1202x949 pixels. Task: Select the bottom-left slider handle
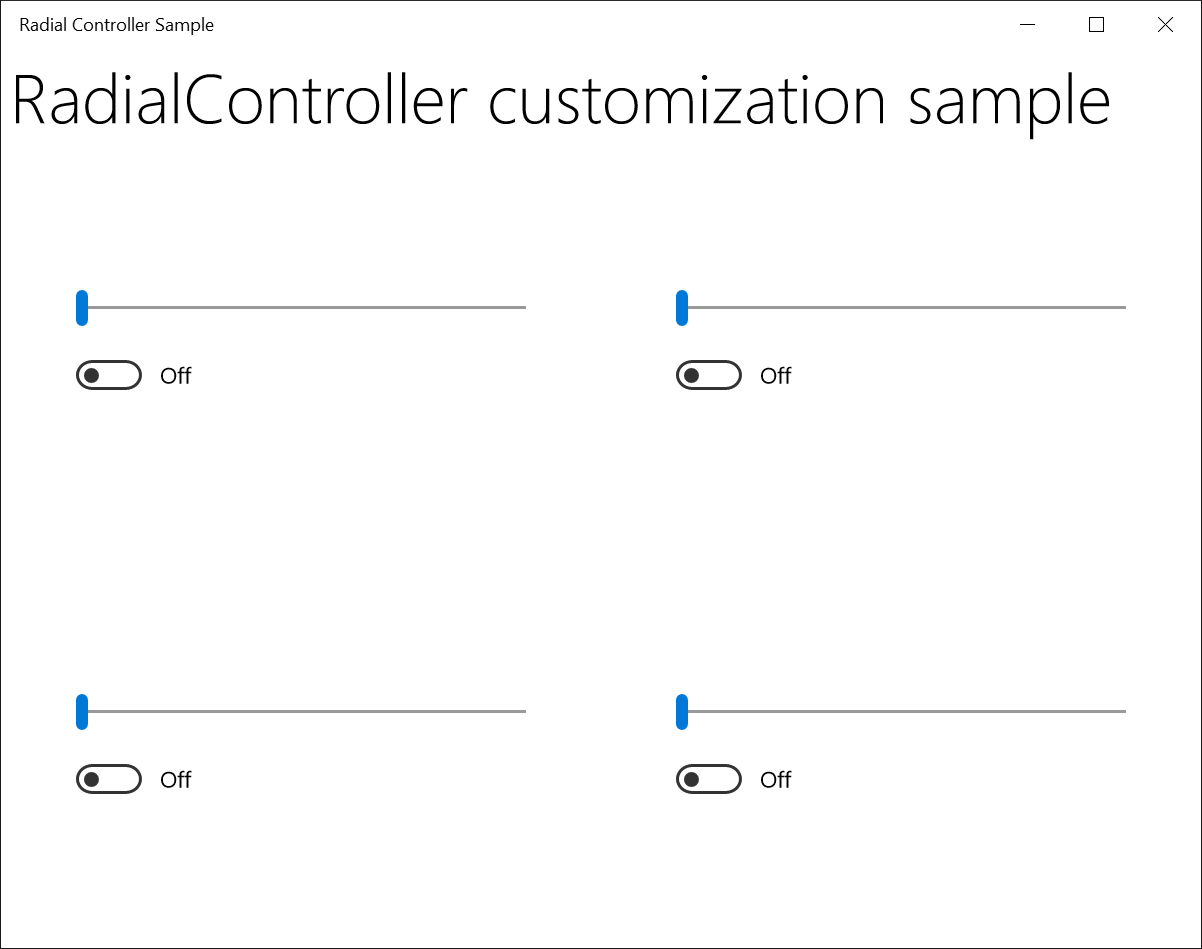point(82,711)
